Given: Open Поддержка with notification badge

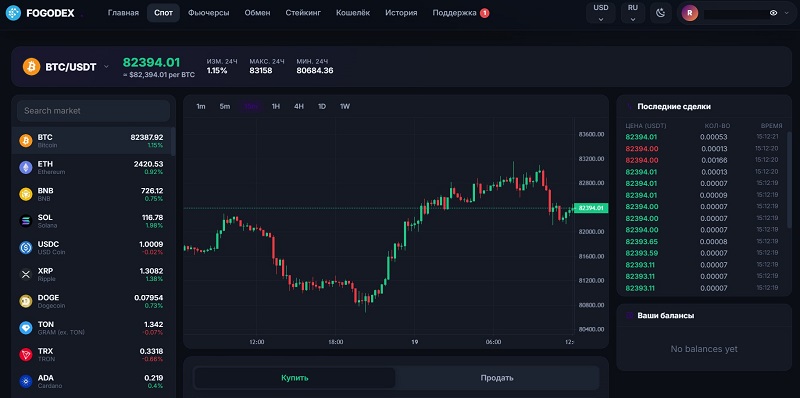Looking at the screenshot, I should [460, 13].
